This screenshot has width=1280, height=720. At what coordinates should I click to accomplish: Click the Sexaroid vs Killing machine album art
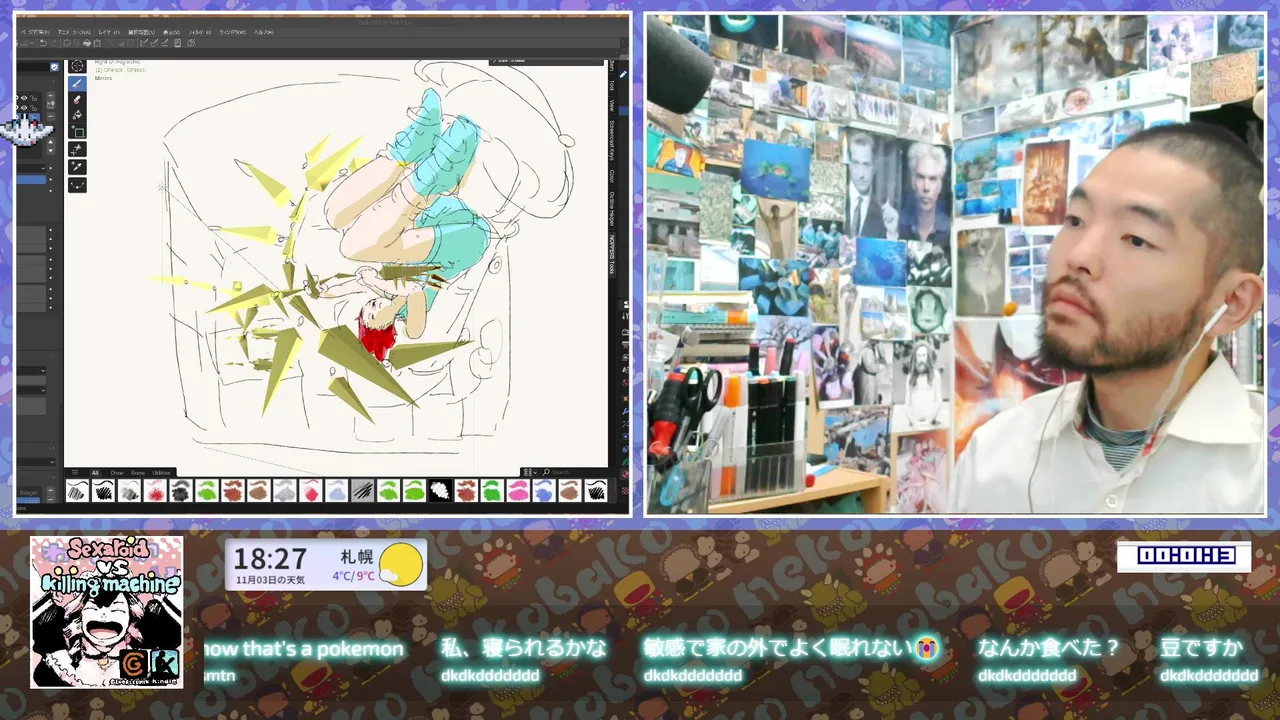tap(106, 611)
